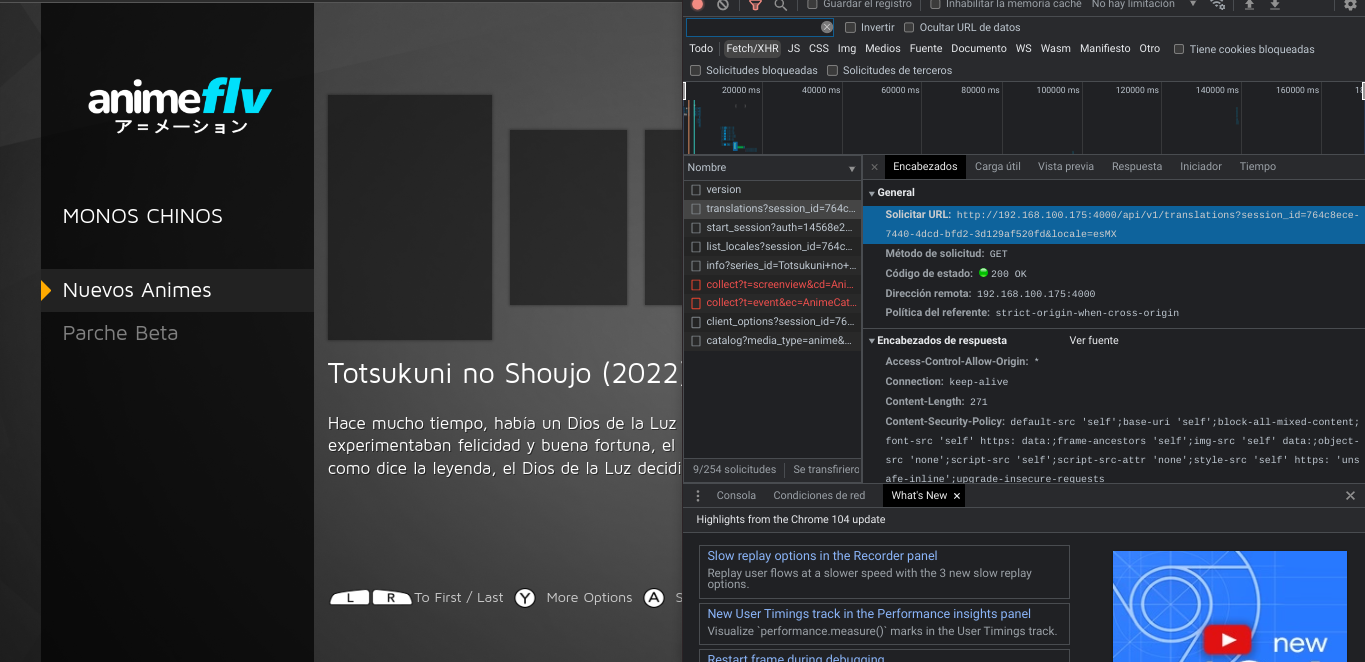Switch to Carga útil tab
This screenshot has width=1365, height=662.
click(x=998, y=167)
